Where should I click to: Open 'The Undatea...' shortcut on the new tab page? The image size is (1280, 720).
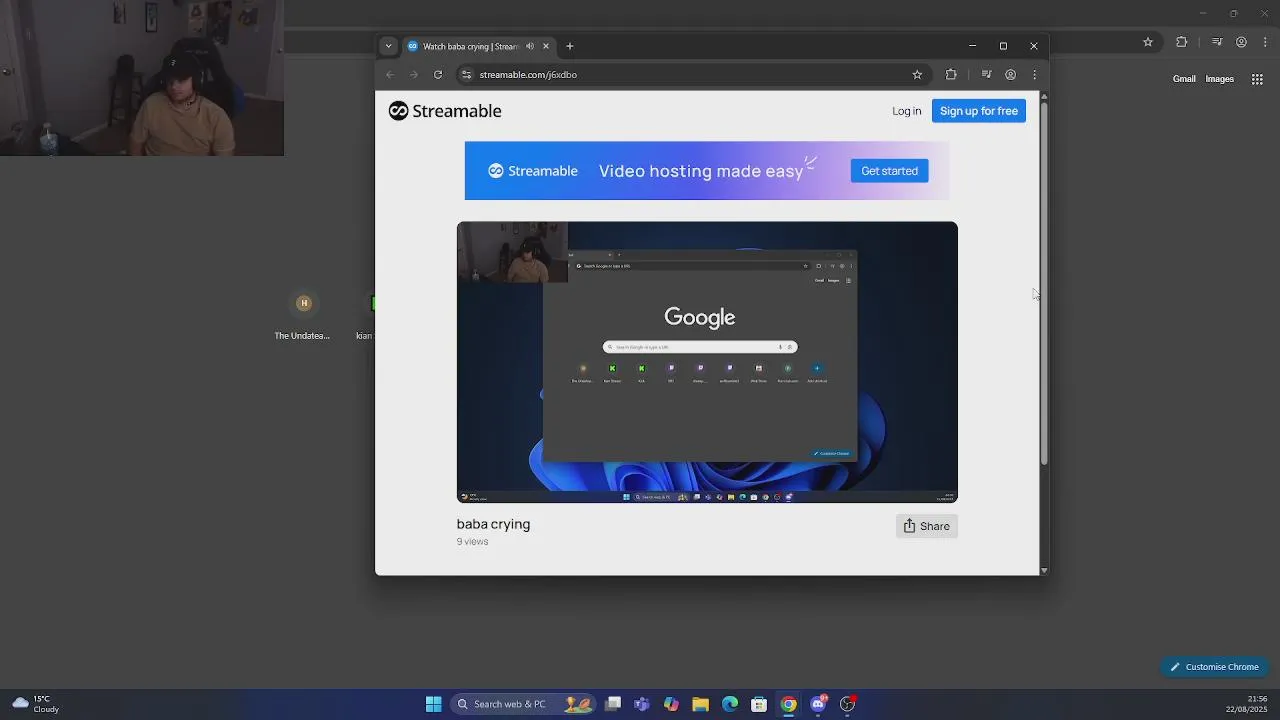click(303, 315)
